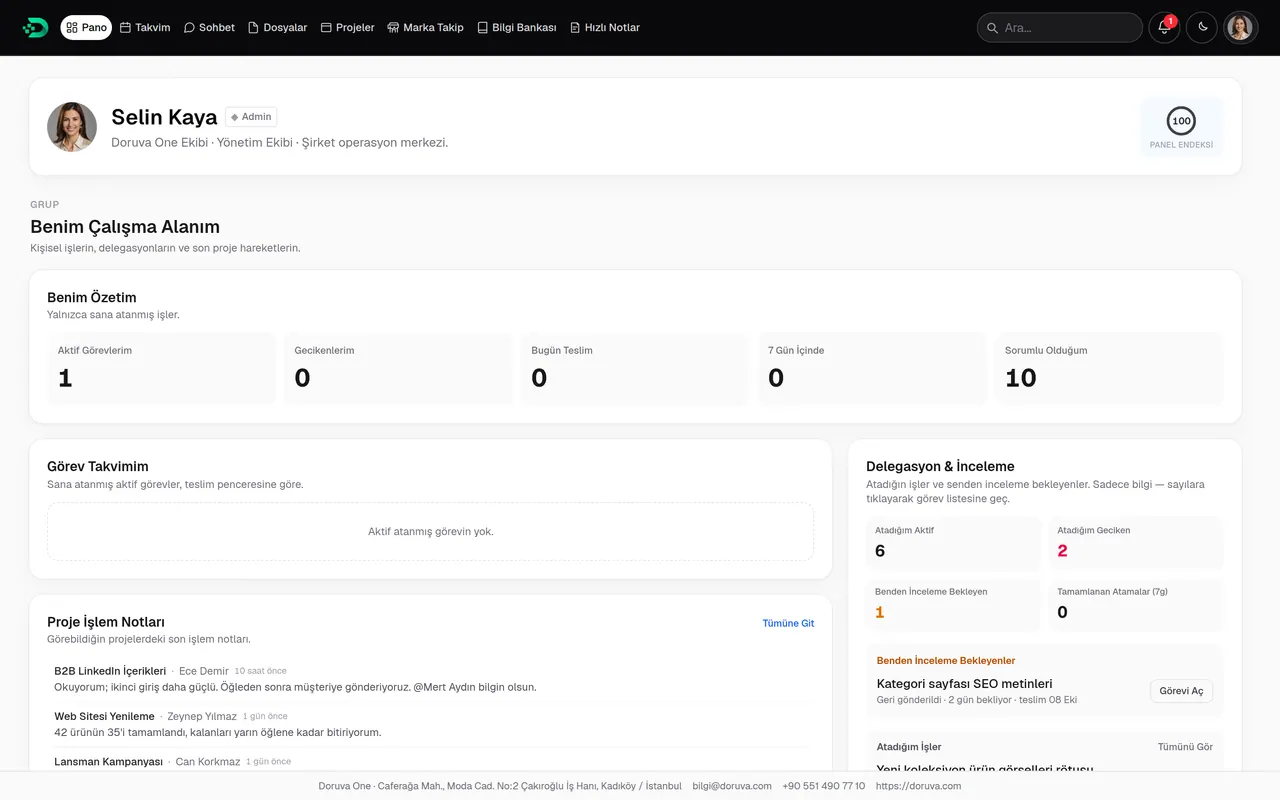Open Sorumlu Olduğum stat card
The width and height of the screenshot is (1280, 800).
point(1109,368)
